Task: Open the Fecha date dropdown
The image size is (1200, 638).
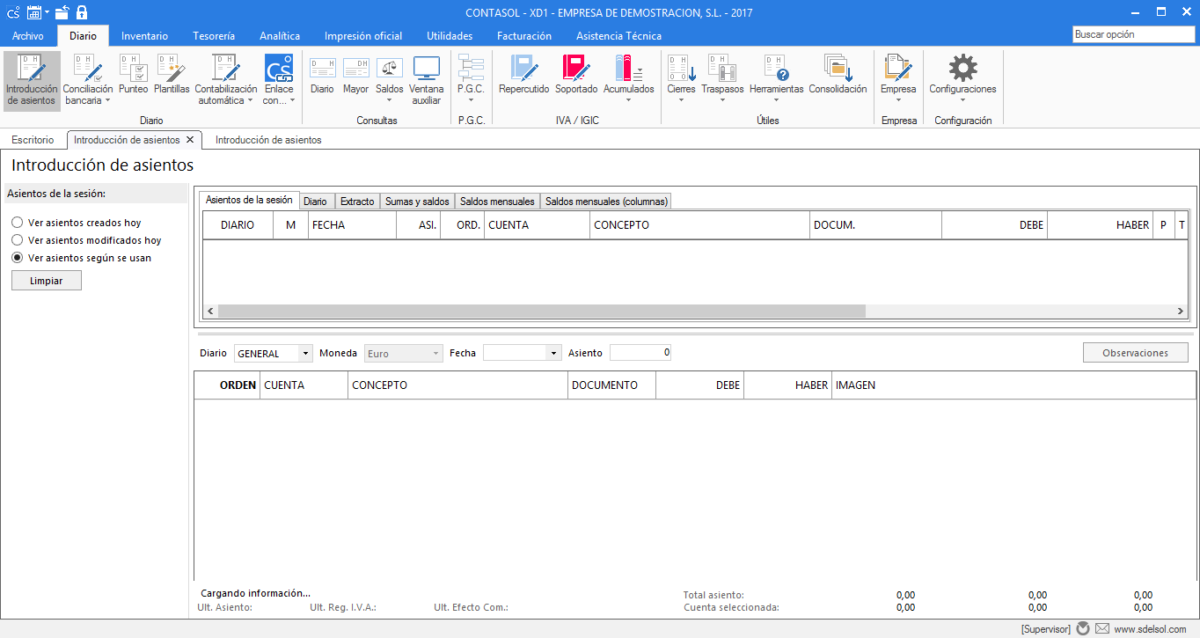Action: (554, 353)
